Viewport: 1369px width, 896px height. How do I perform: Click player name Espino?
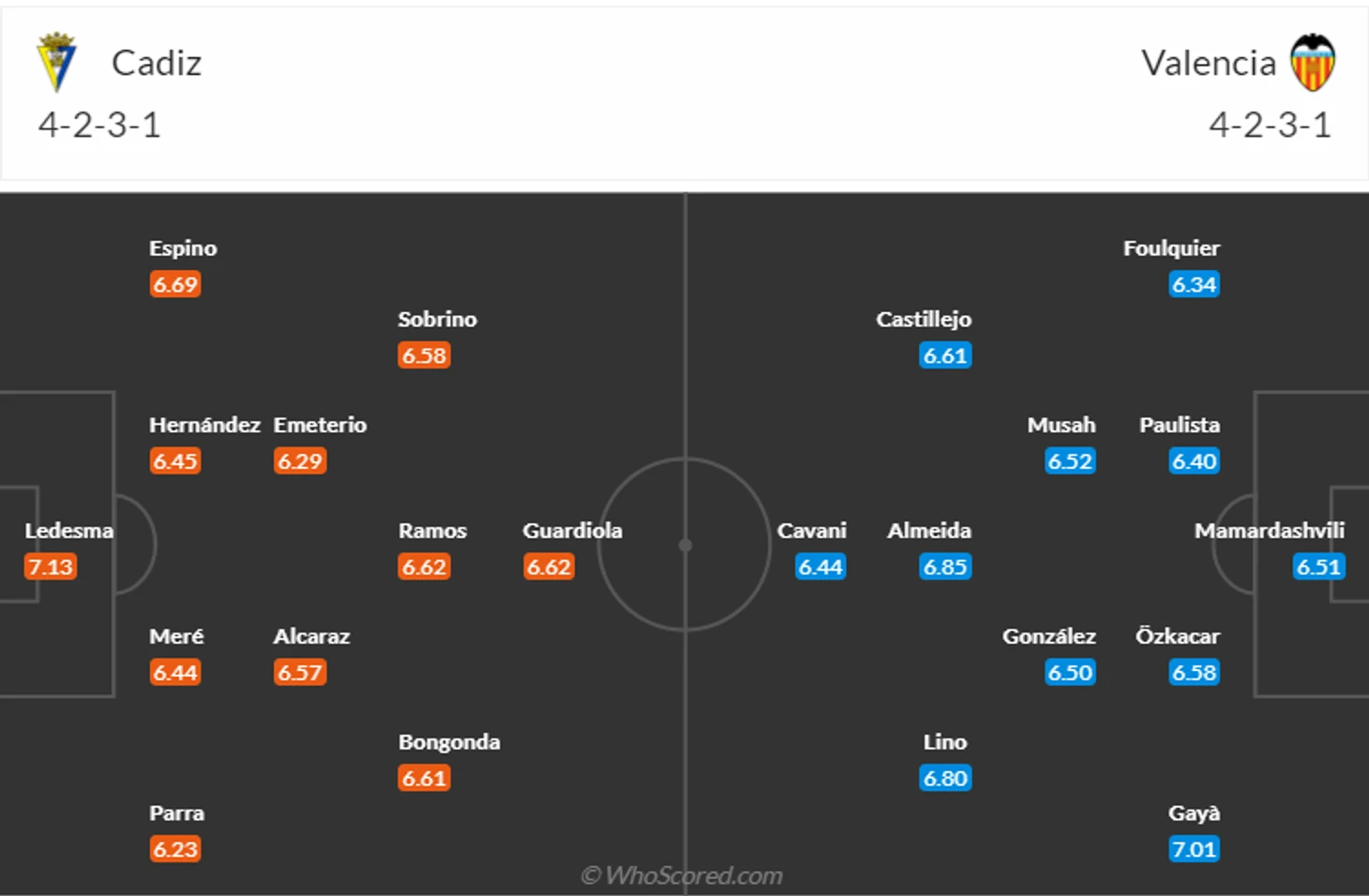(x=183, y=248)
